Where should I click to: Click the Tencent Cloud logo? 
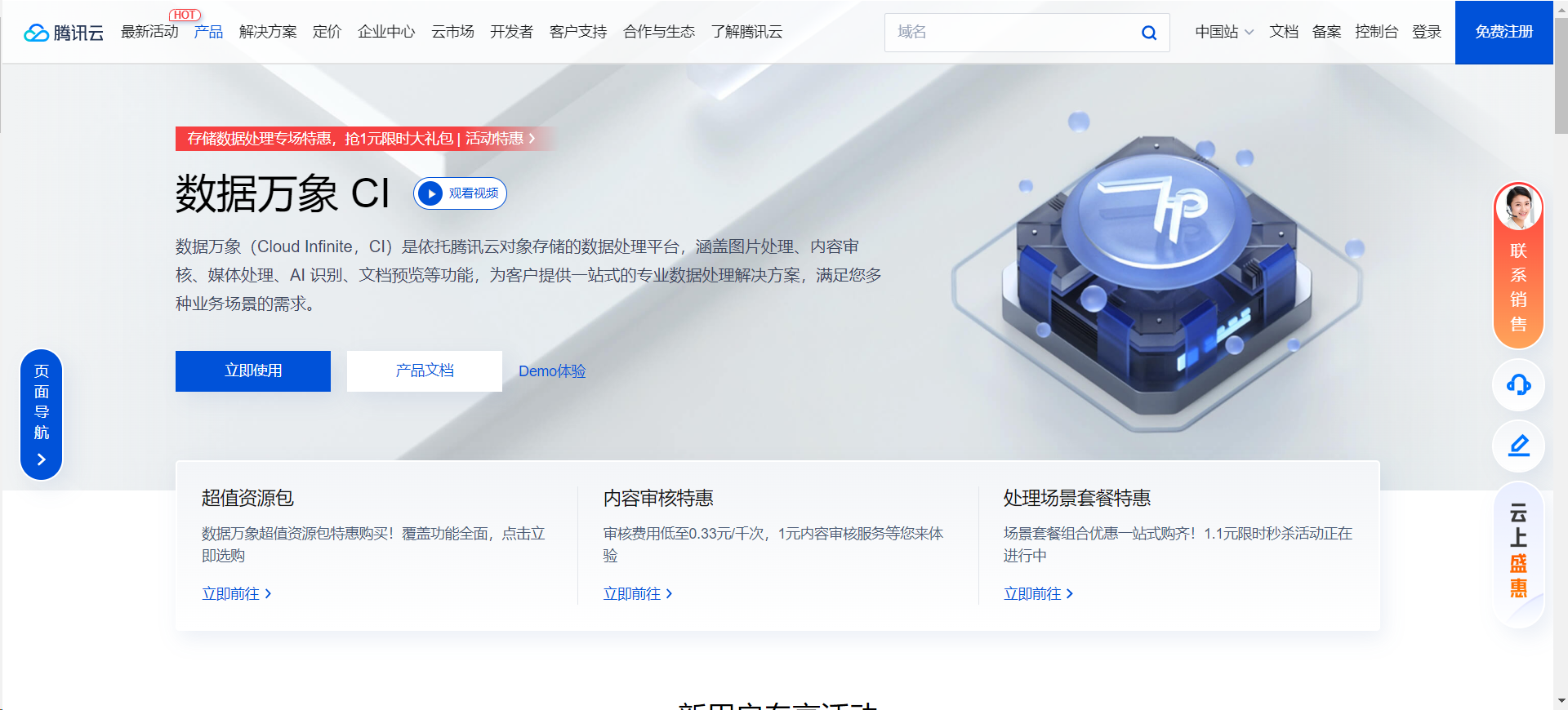pos(64,33)
